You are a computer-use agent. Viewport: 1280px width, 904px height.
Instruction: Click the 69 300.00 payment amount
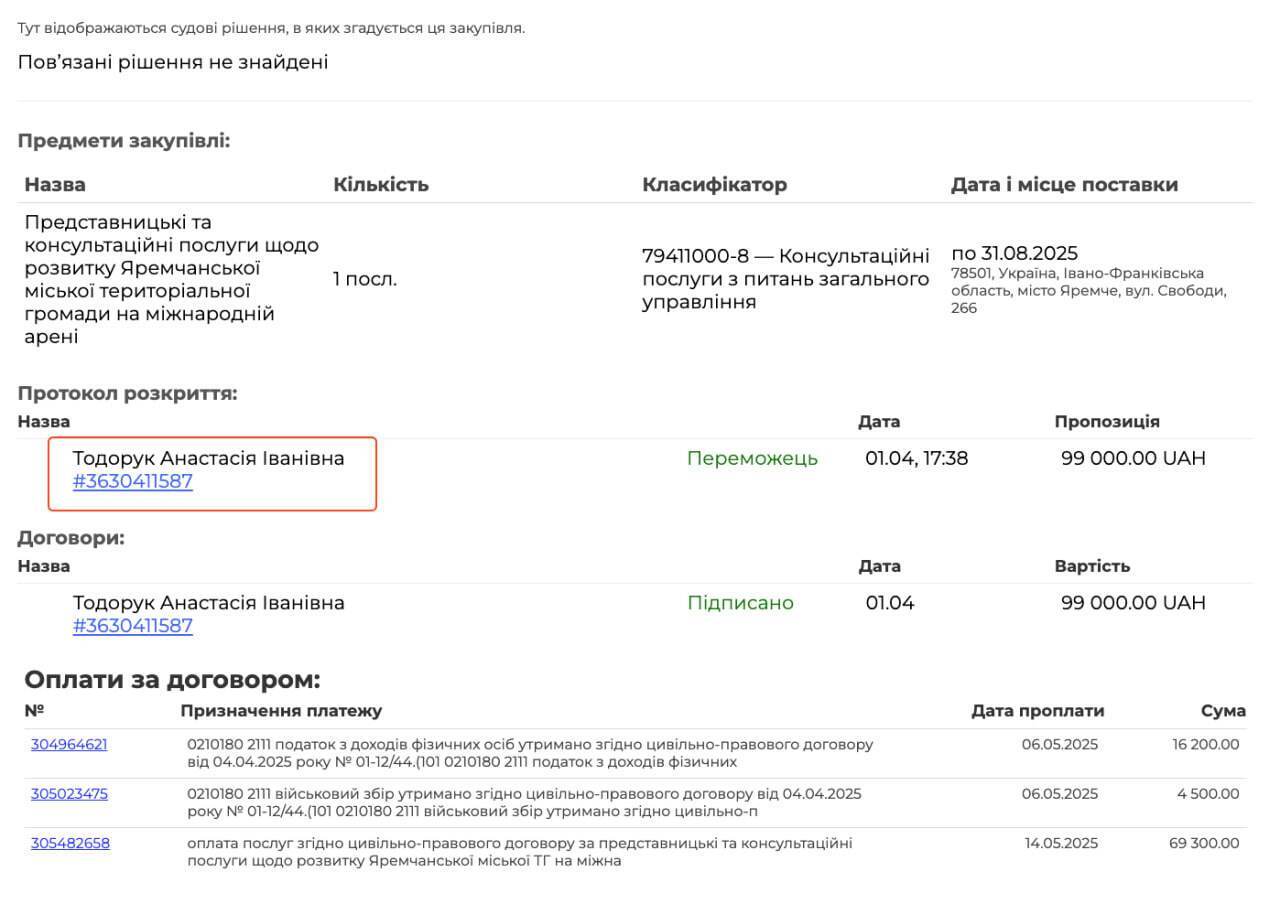click(1203, 843)
